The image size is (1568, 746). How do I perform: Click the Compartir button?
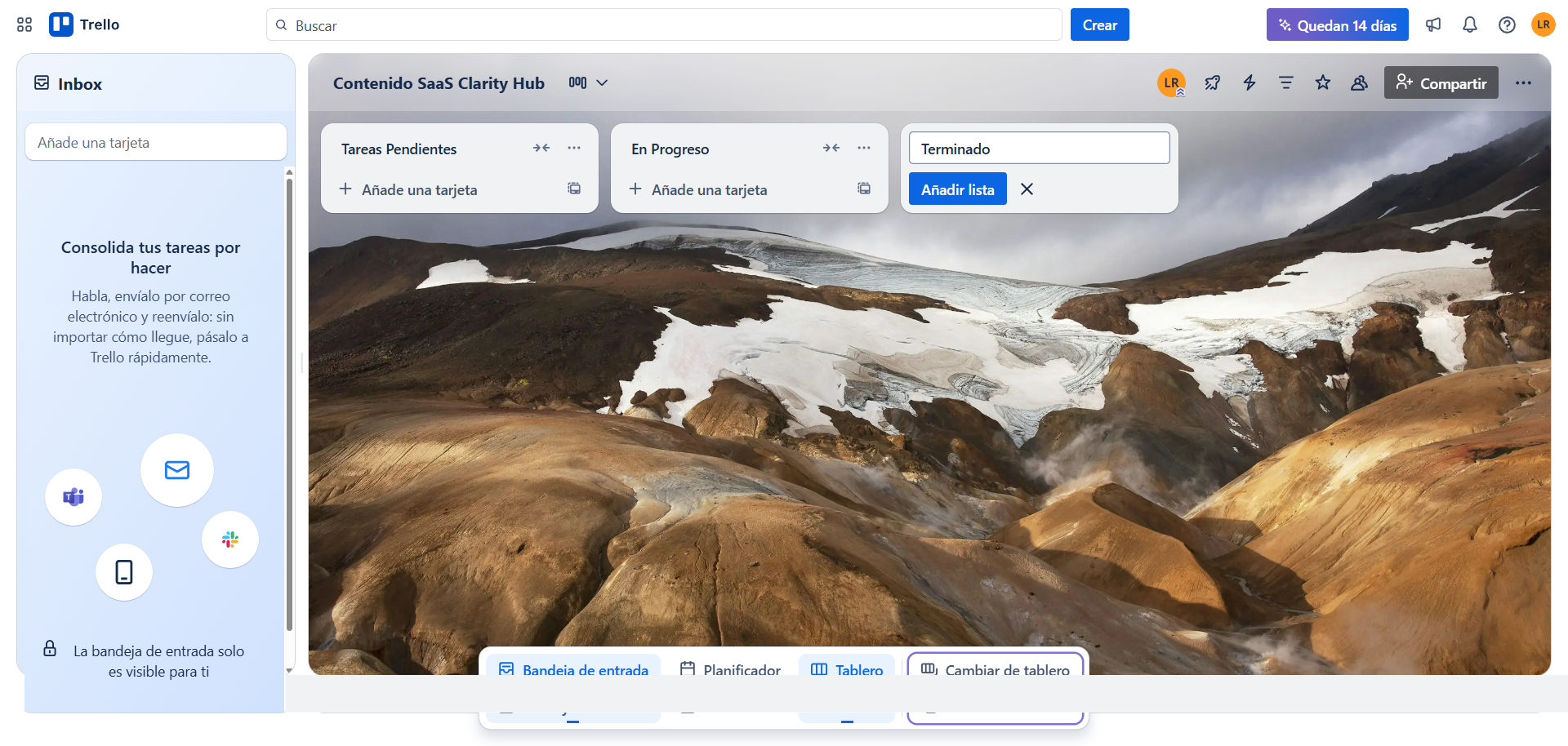click(x=1441, y=82)
